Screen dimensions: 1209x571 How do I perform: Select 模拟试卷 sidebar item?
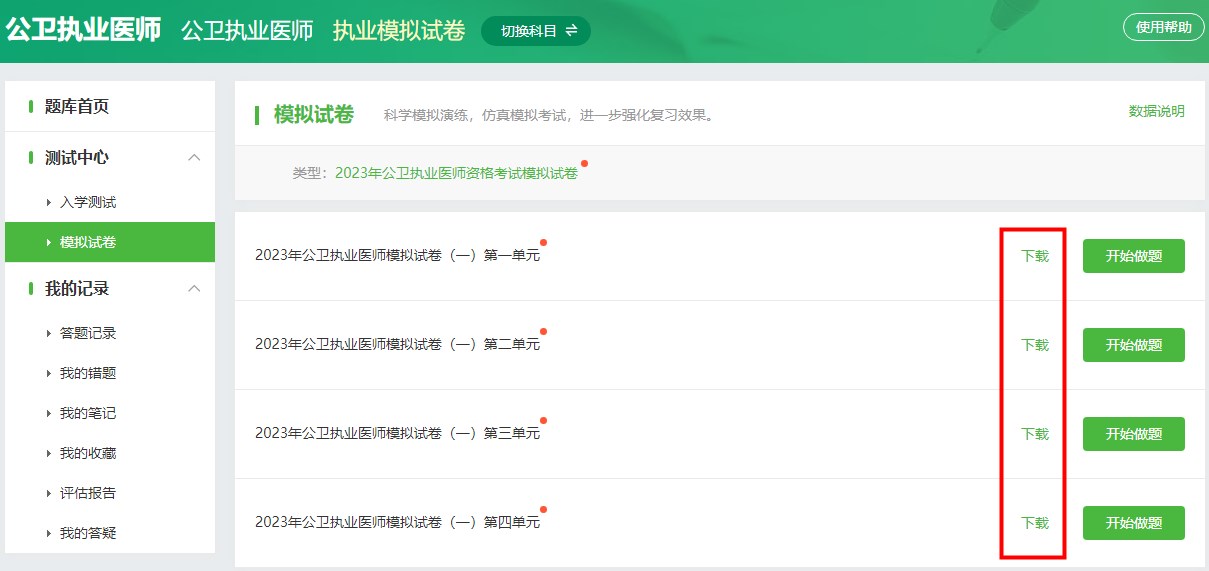click(x=88, y=242)
